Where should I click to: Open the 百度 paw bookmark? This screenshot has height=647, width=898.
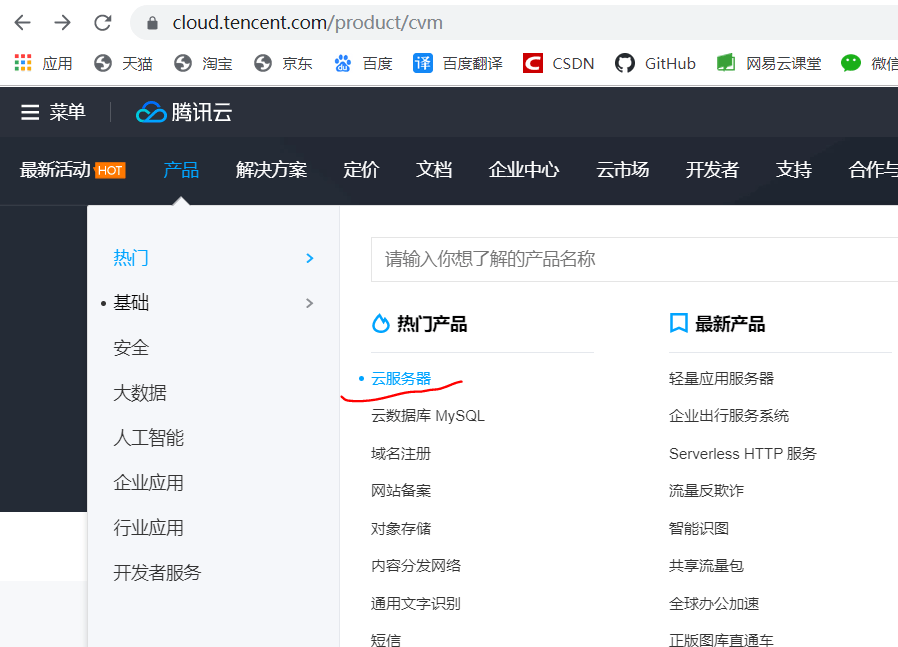click(x=363, y=63)
